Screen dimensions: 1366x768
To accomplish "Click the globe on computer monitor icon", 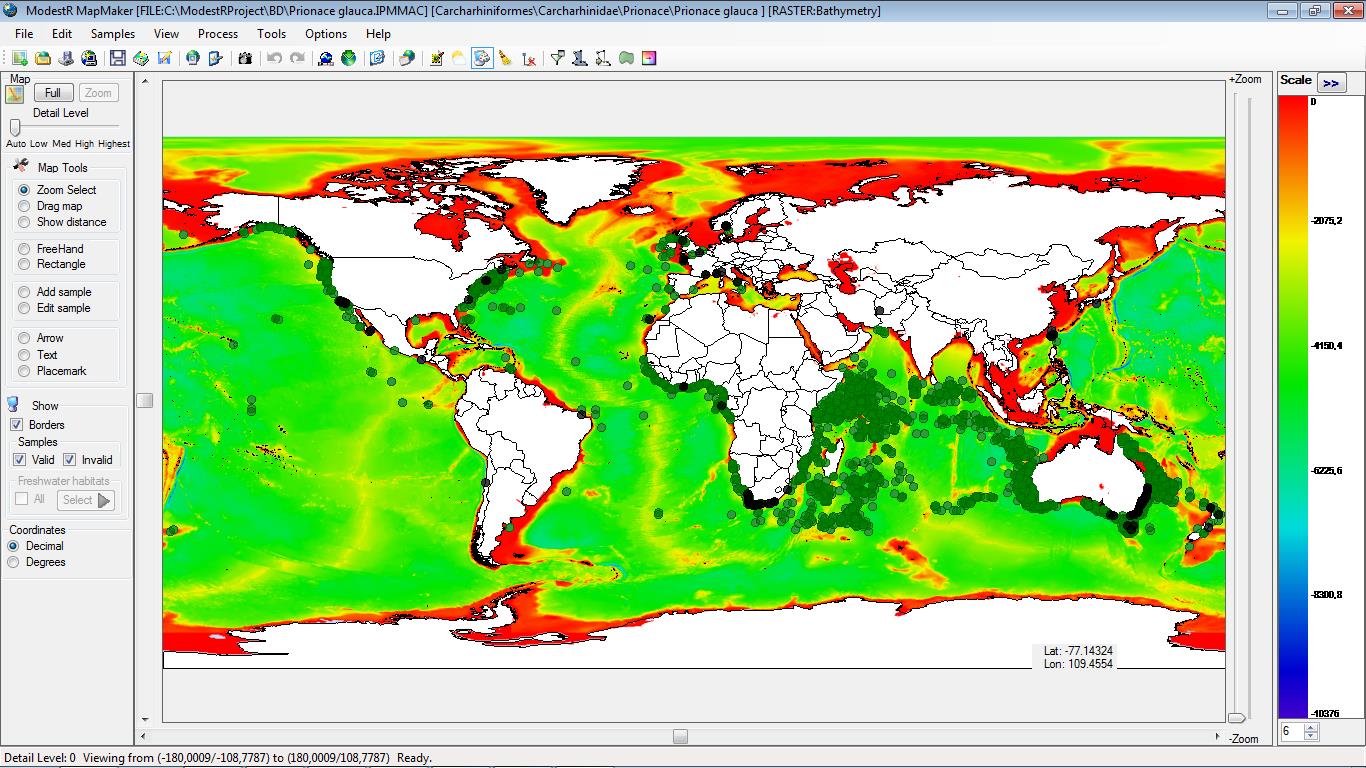I will point(88,58).
